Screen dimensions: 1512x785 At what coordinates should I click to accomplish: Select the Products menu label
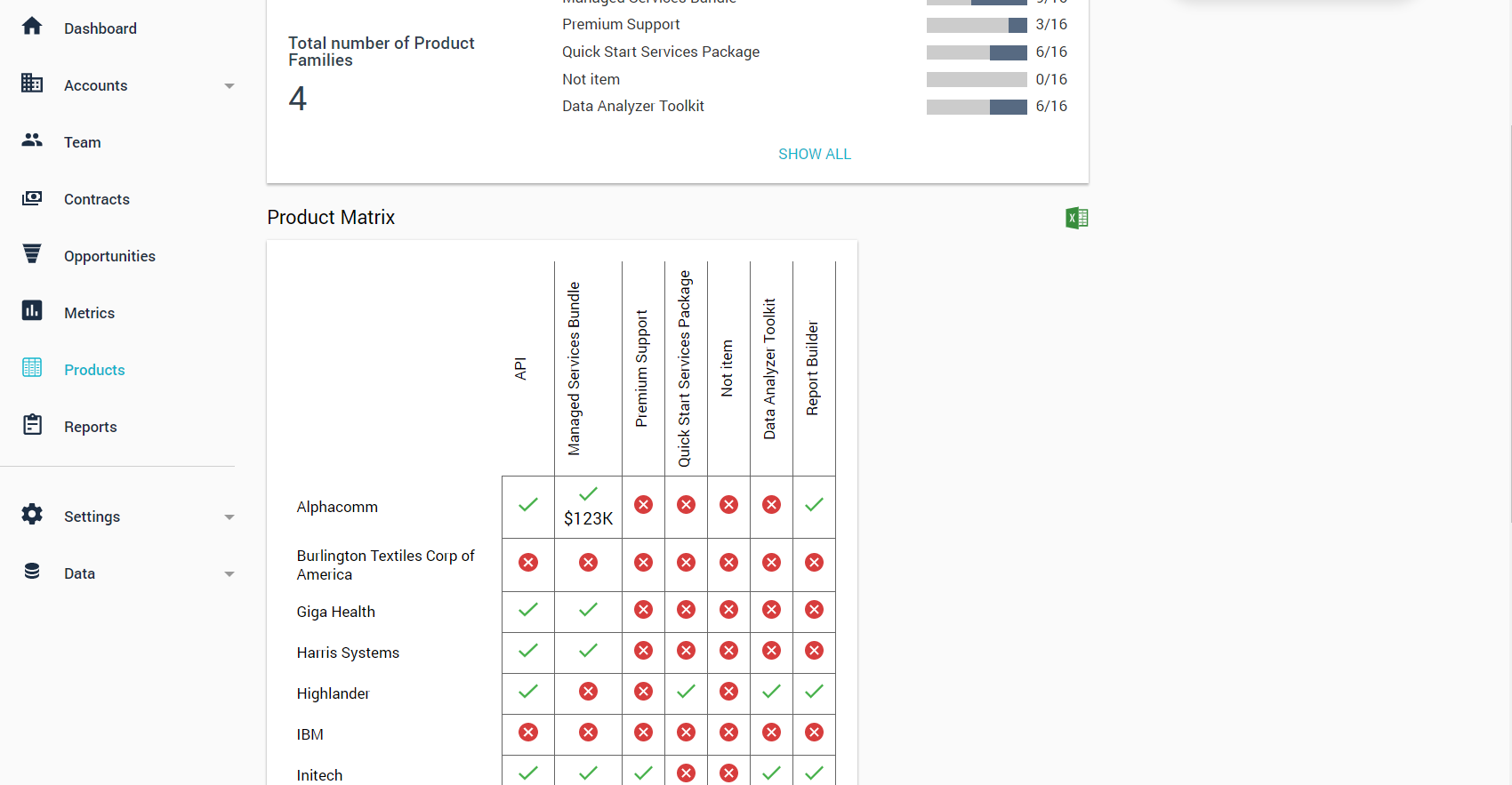pyautogui.click(x=94, y=370)
